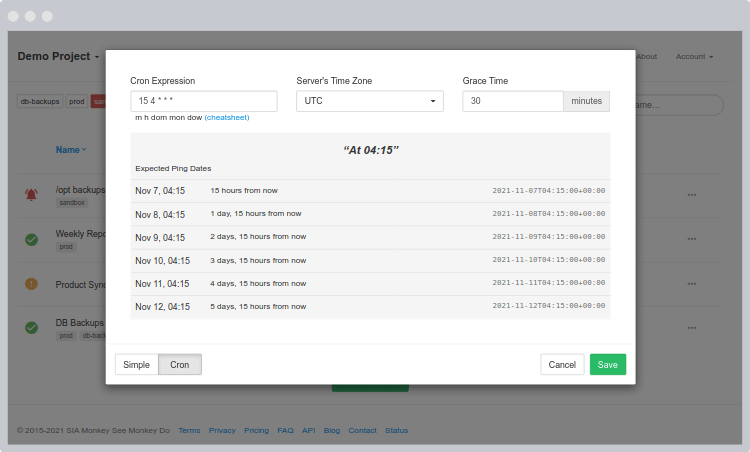The width and height of the screenshot is (750, 452).
Task: Click the green checkmark status for DB Backups
Action: pos(32,328)
